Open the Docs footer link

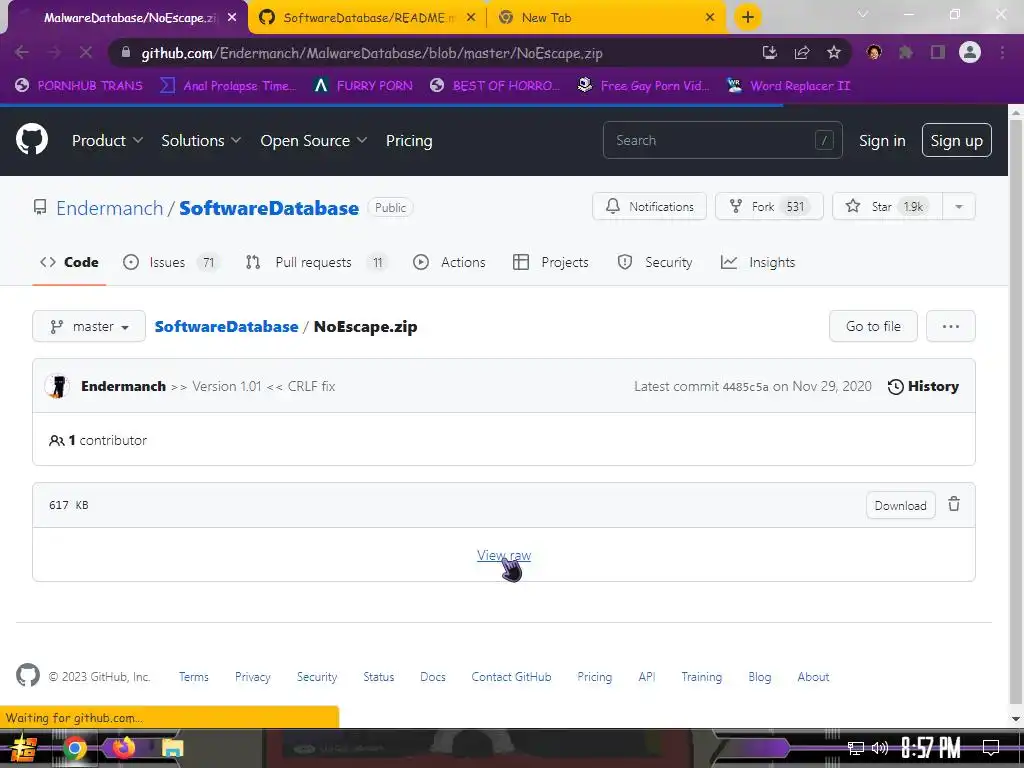433,677
